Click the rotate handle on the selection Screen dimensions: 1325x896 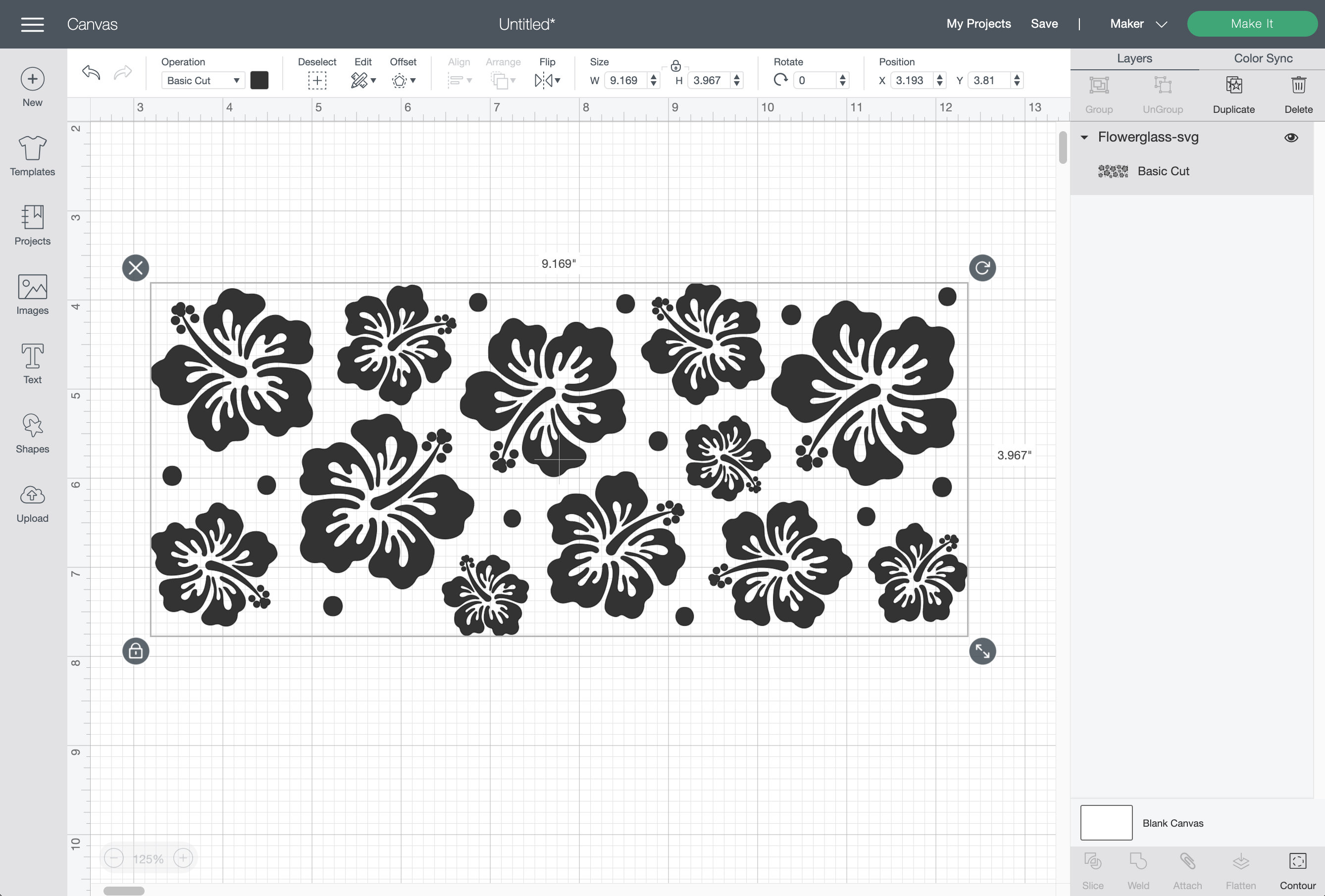tap(982, 268)
